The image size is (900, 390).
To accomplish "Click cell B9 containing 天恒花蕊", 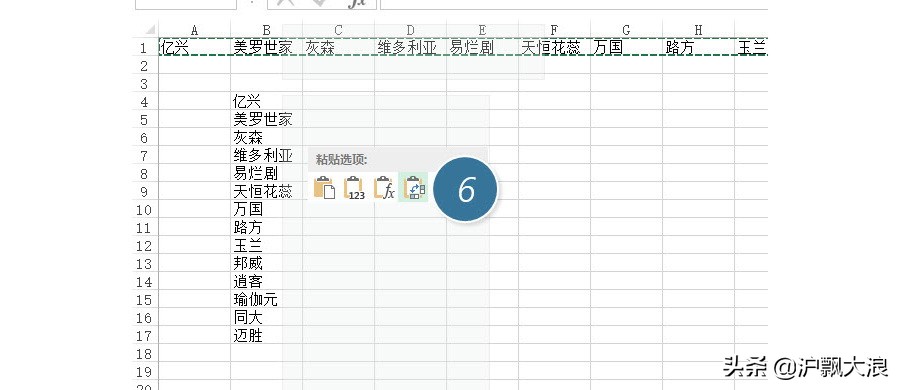I will (x=266, y=191).
